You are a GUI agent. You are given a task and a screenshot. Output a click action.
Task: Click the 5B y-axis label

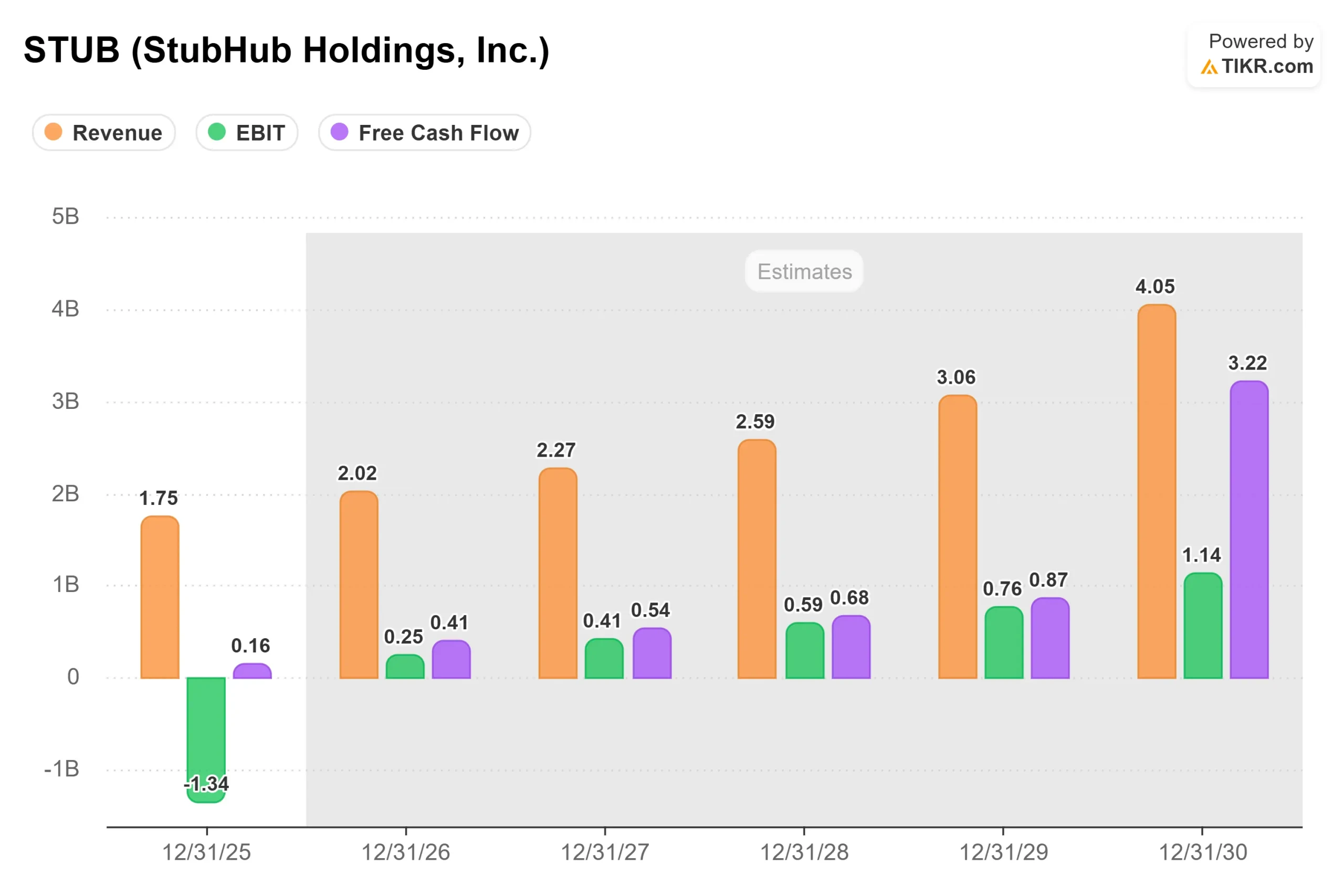click(x=66, y=217)
